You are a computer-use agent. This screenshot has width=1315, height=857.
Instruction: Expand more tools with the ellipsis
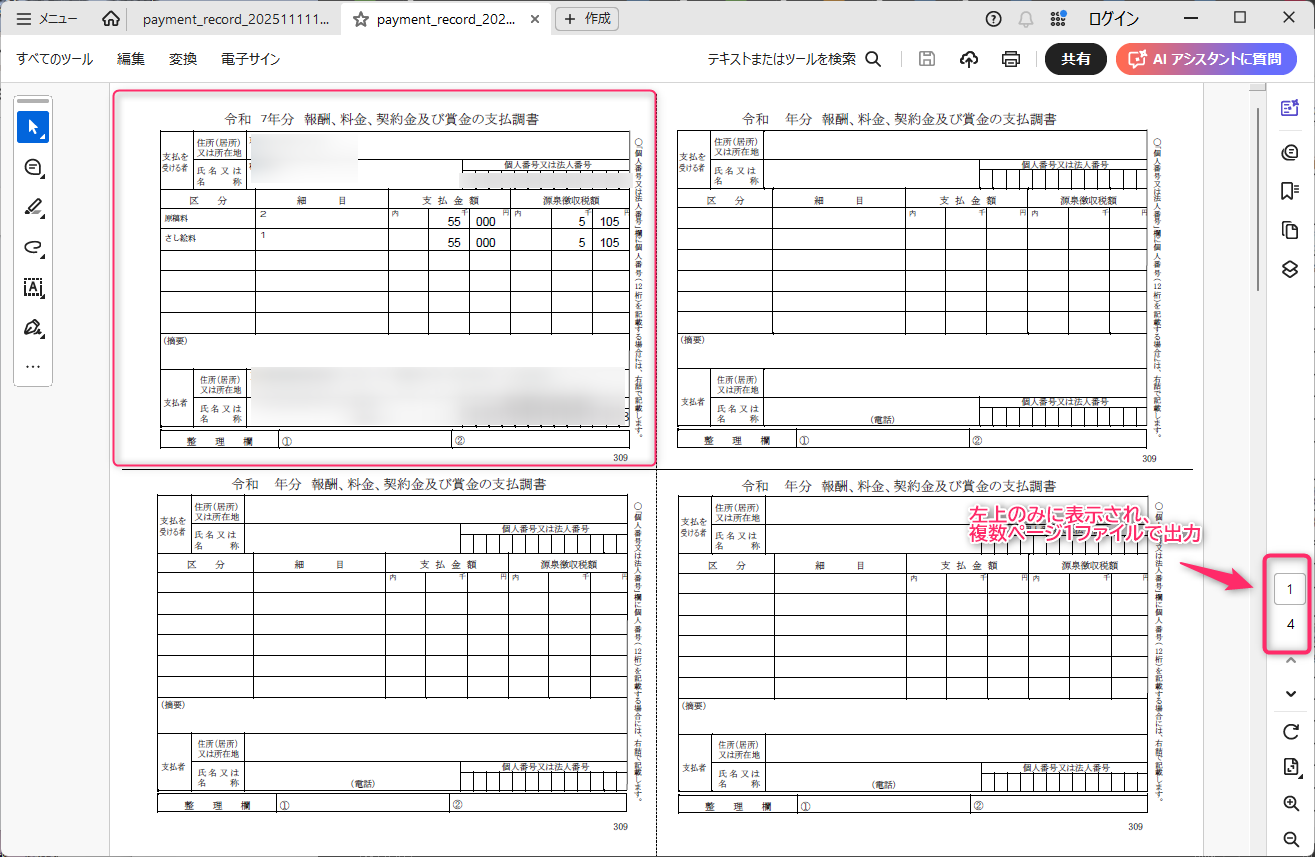coord(33,367)
